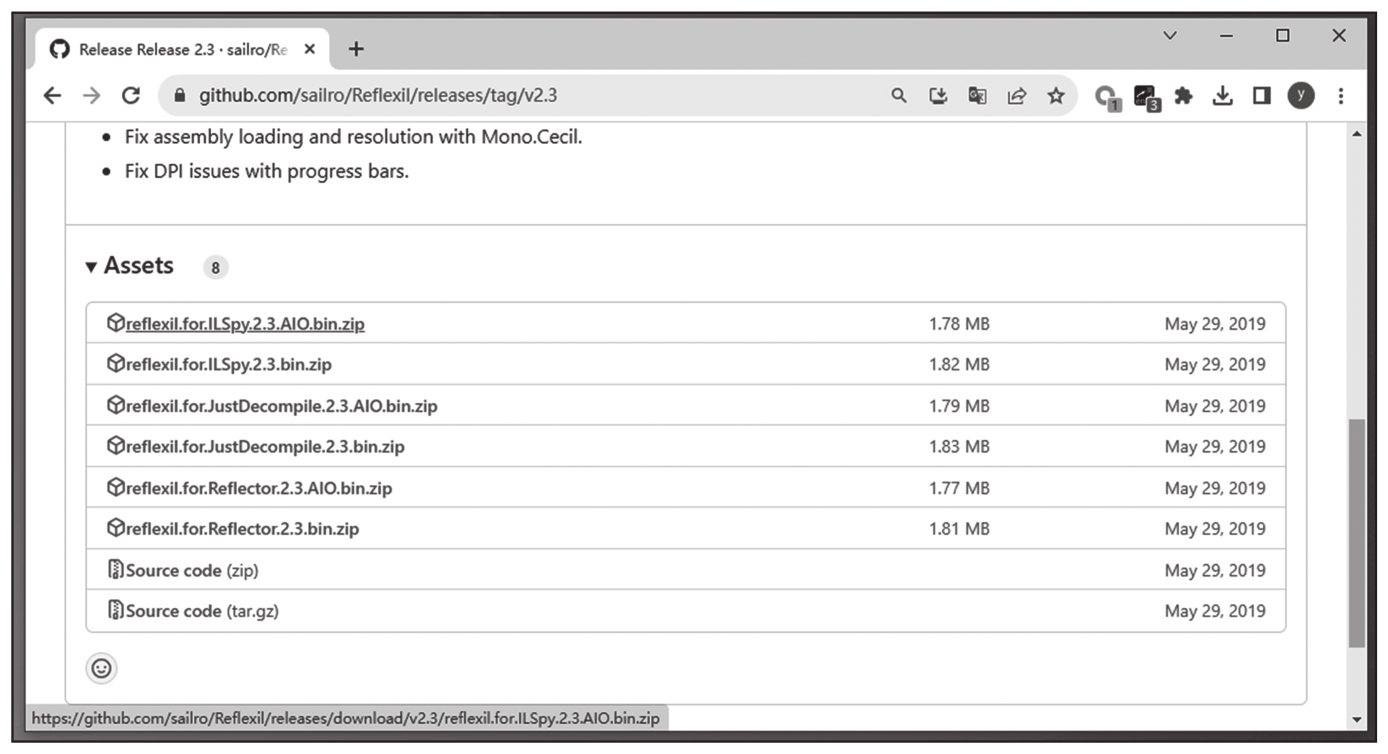
Task: Click the scrollbar down arrow
Action: click(x=1356, y=719)
